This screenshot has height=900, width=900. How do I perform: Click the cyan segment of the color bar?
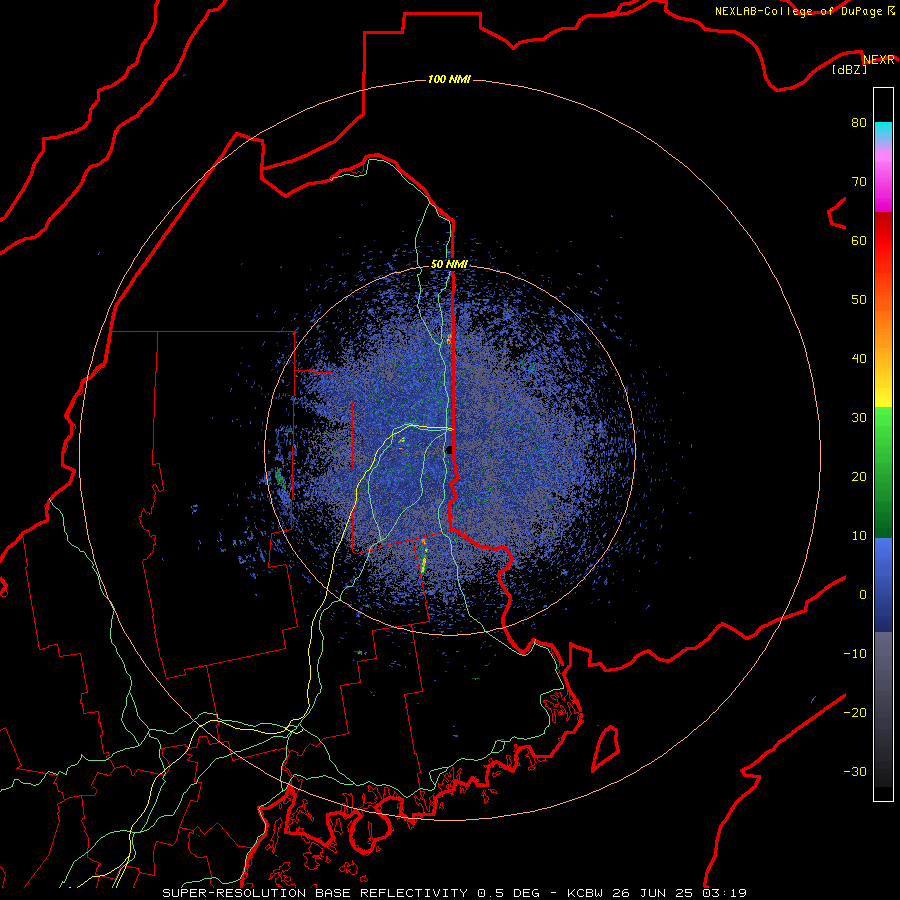(883, 131)
